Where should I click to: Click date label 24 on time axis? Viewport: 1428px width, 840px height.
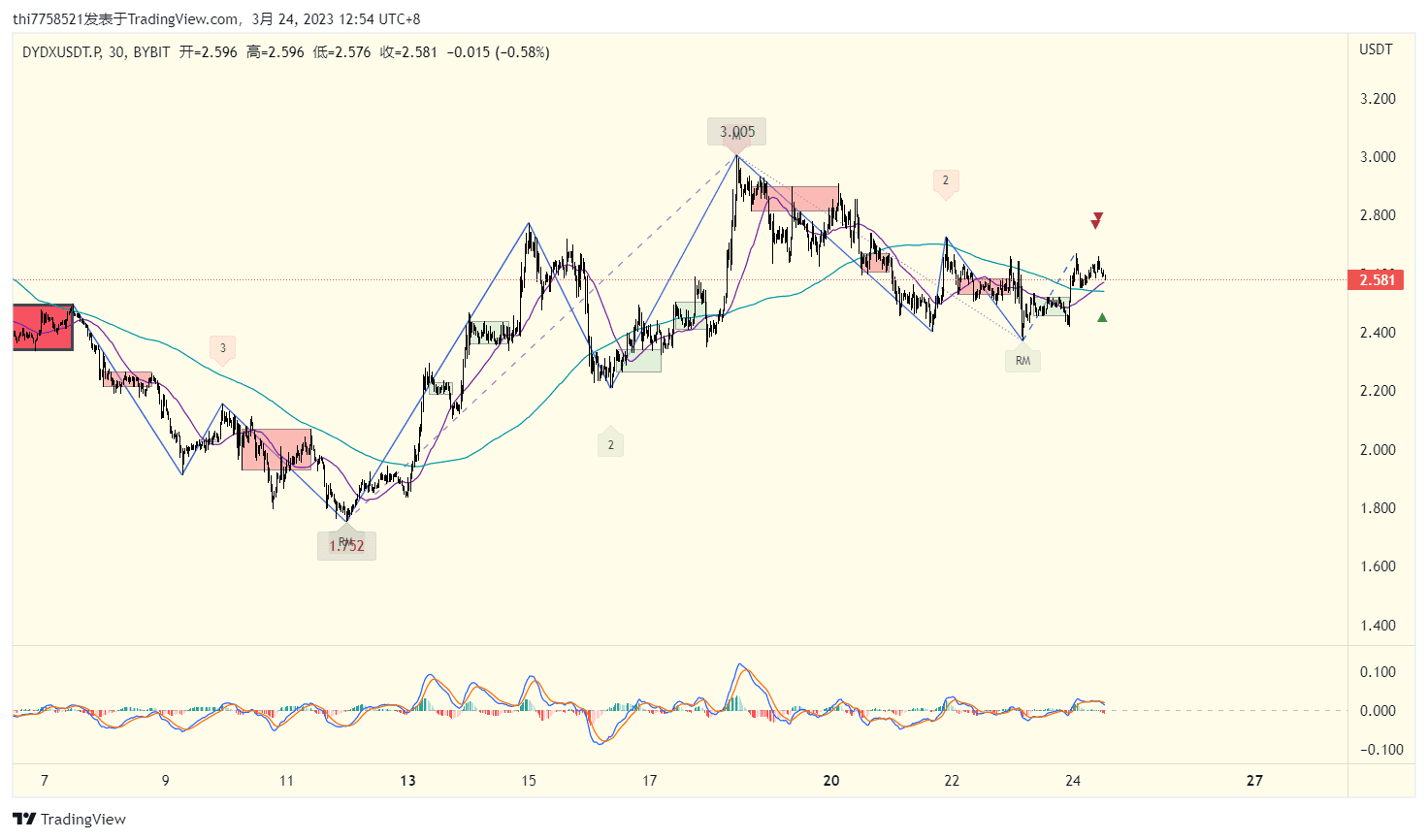(x=1073, y=781)
